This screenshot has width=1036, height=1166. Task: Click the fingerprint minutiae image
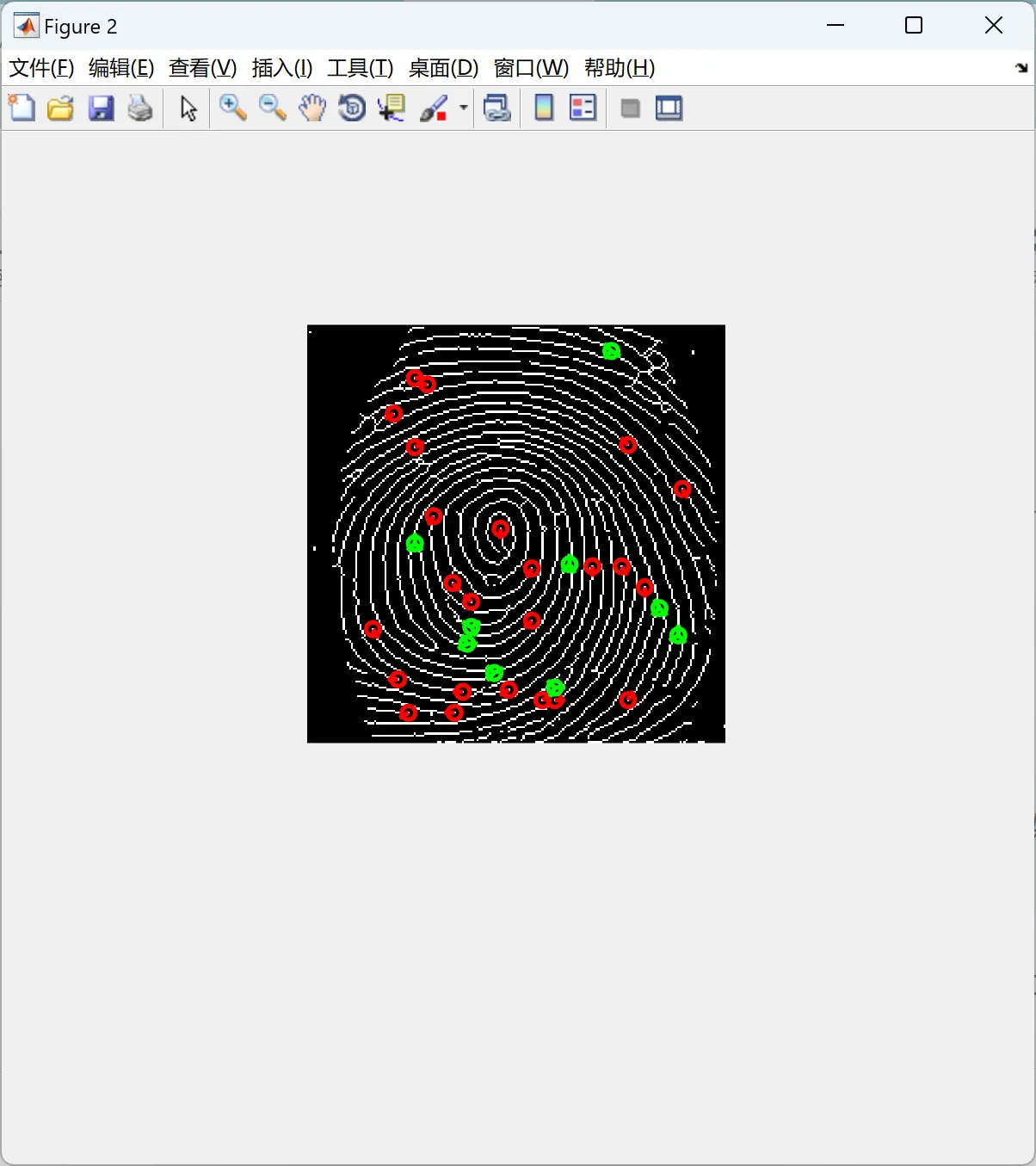click(x=516, y=534)
